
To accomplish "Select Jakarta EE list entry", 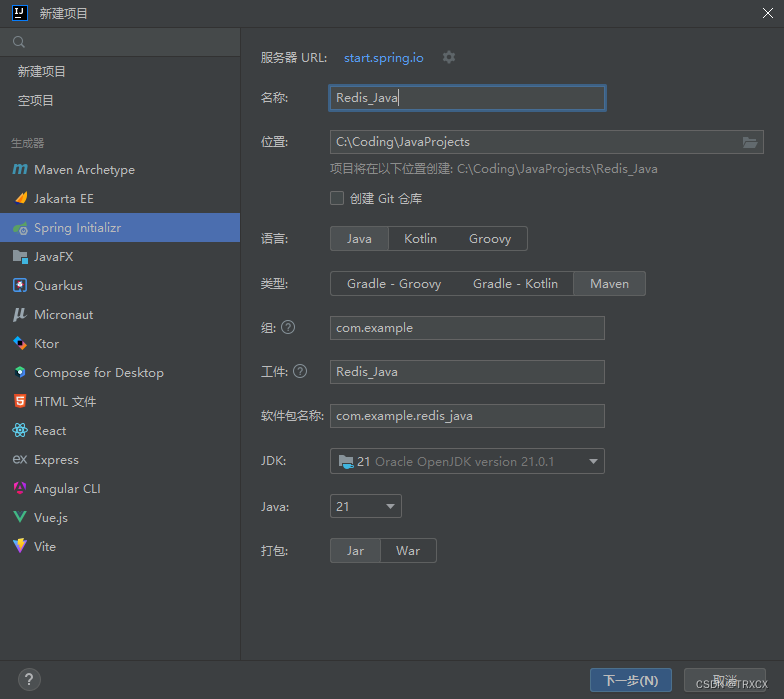I will pos(120,198).
